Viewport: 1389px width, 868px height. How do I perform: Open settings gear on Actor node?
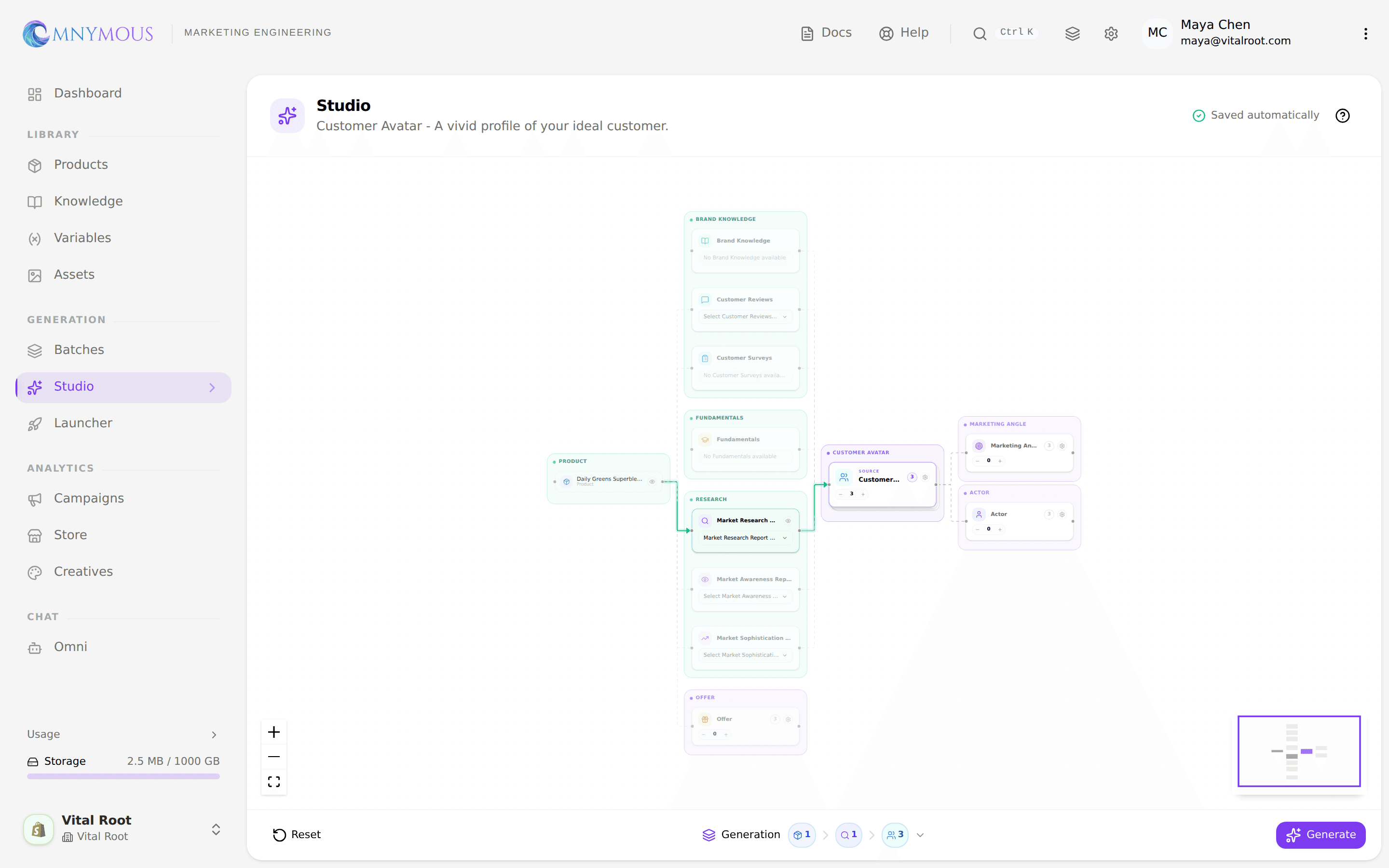click(1062, 515)
